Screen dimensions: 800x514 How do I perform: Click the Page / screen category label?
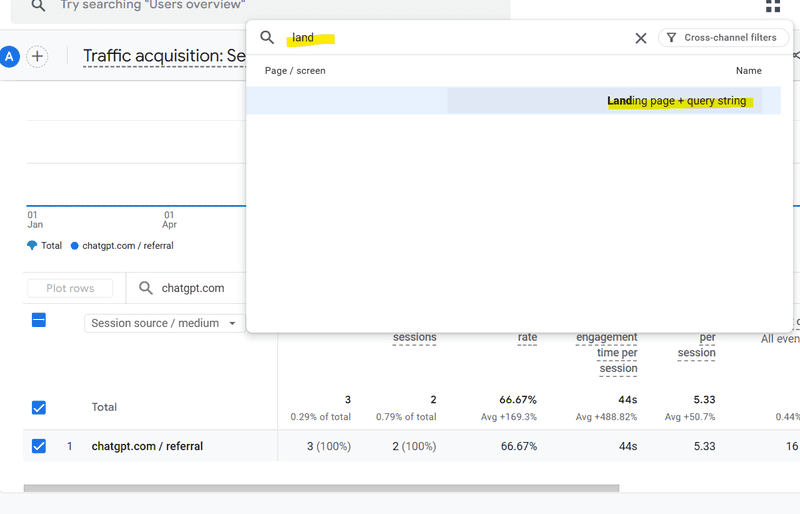(x=295, y=71)
